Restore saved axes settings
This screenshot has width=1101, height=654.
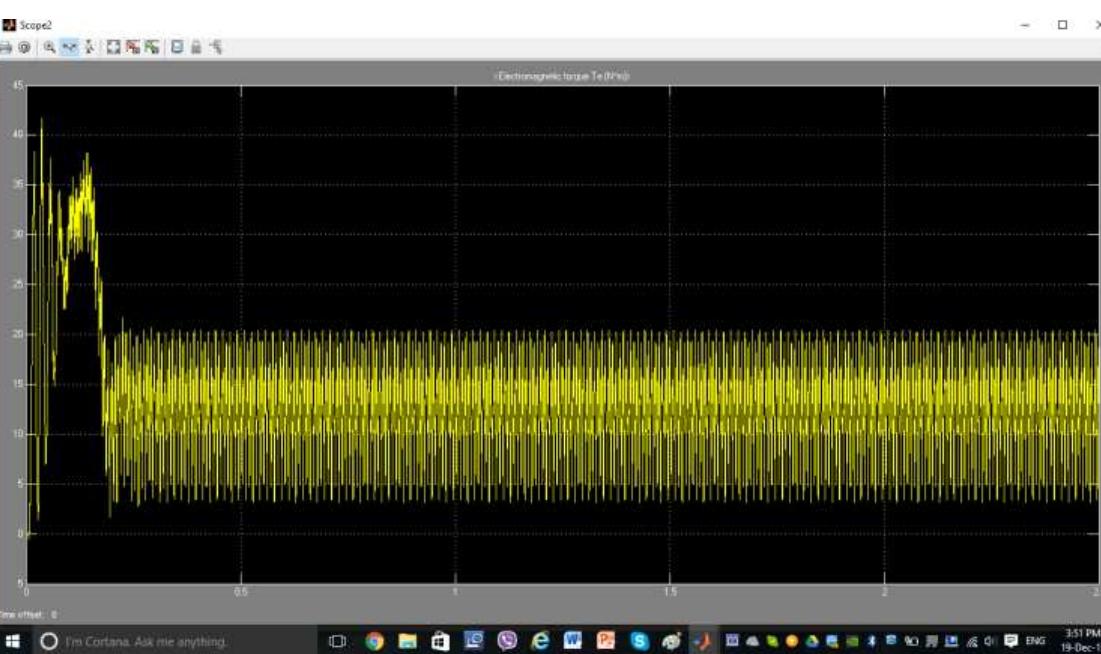(150, 45)
